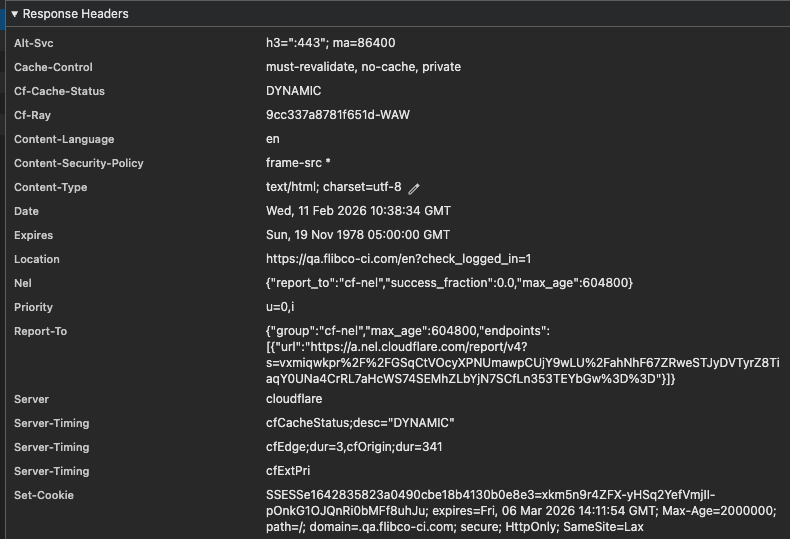The image size is (790, 539).
Task: Click the Priority header value u=0,i
Action: click(280, 307)
